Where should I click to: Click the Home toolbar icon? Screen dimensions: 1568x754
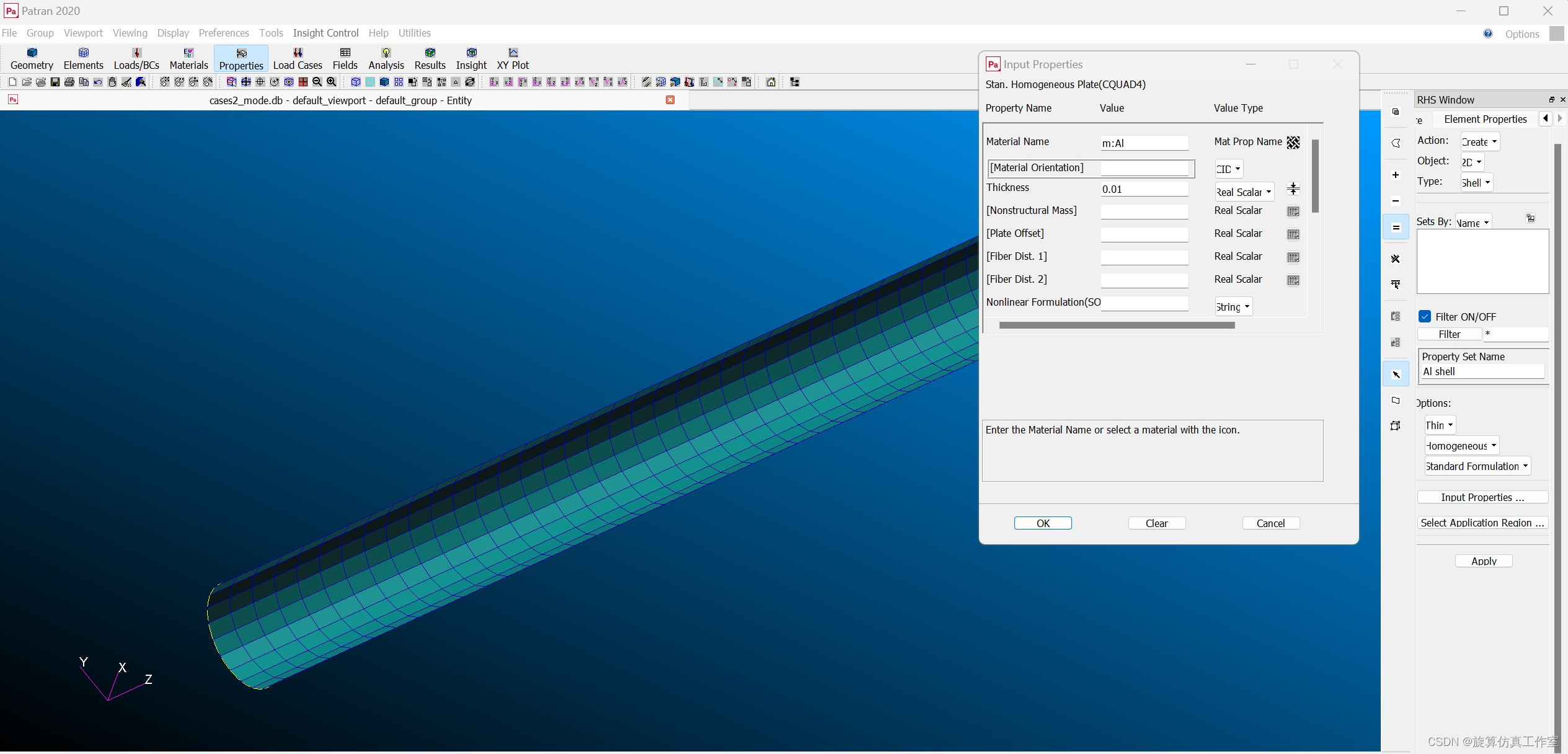(771, 82)
